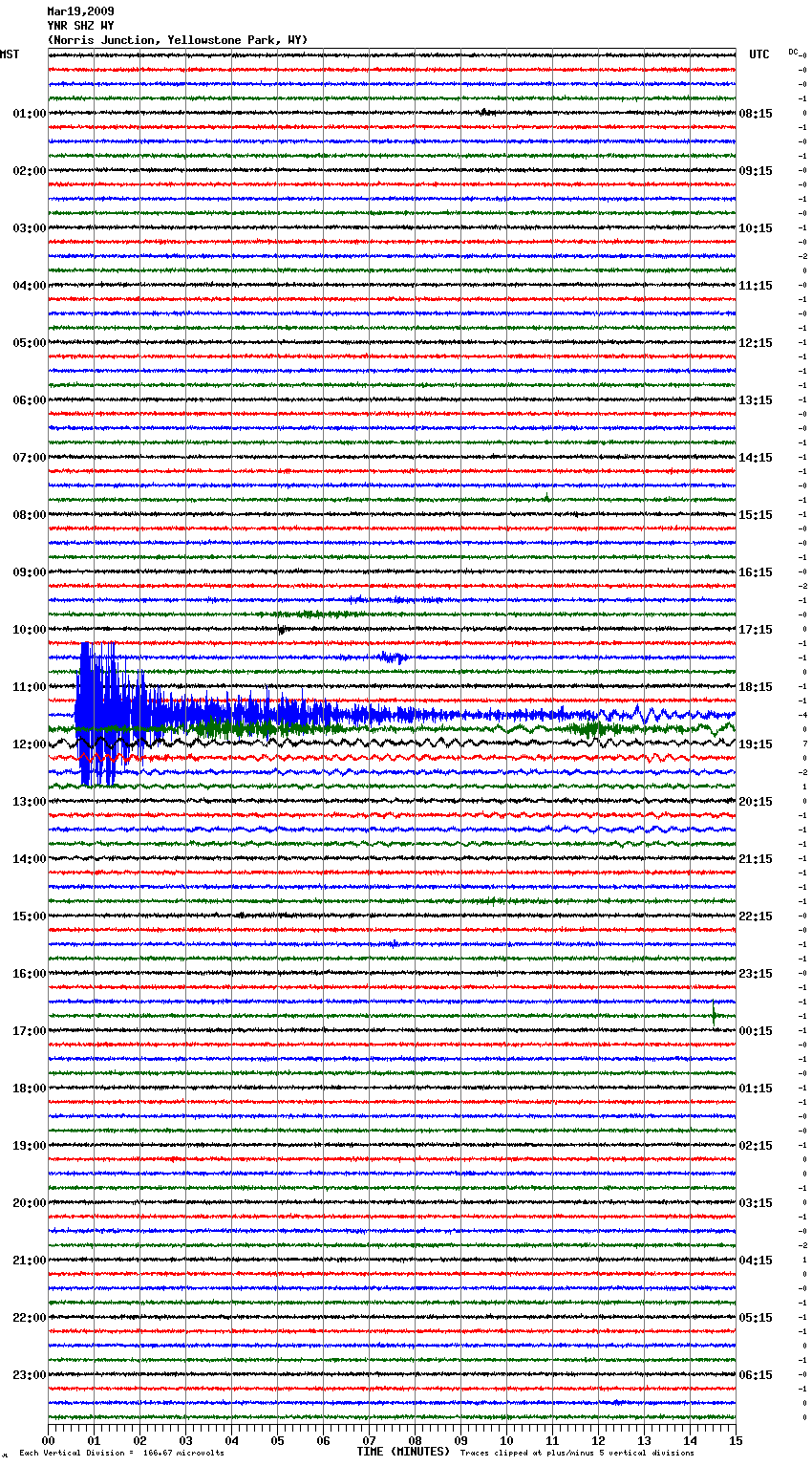Select the 14:00 MST time label
The image size is (812, 1466).
pyautogui.click(x=30, y=859)
